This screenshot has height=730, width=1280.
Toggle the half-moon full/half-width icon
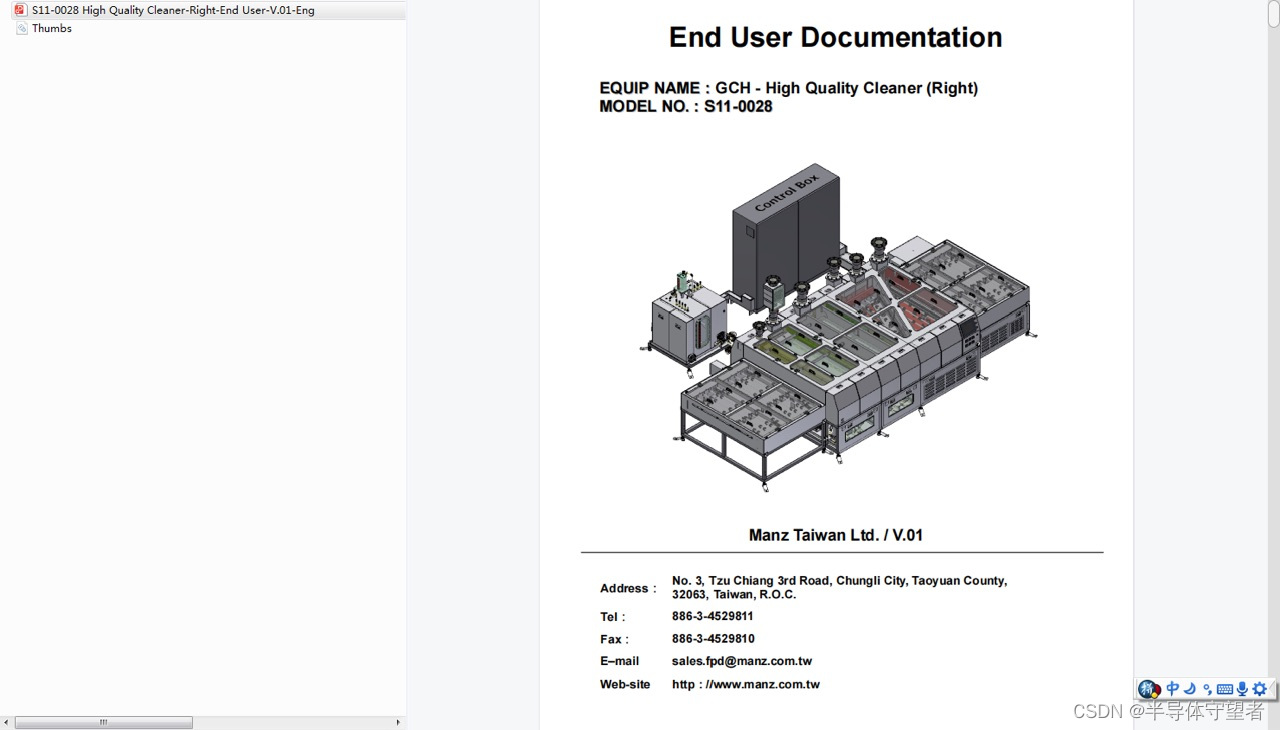[1190, 689]
